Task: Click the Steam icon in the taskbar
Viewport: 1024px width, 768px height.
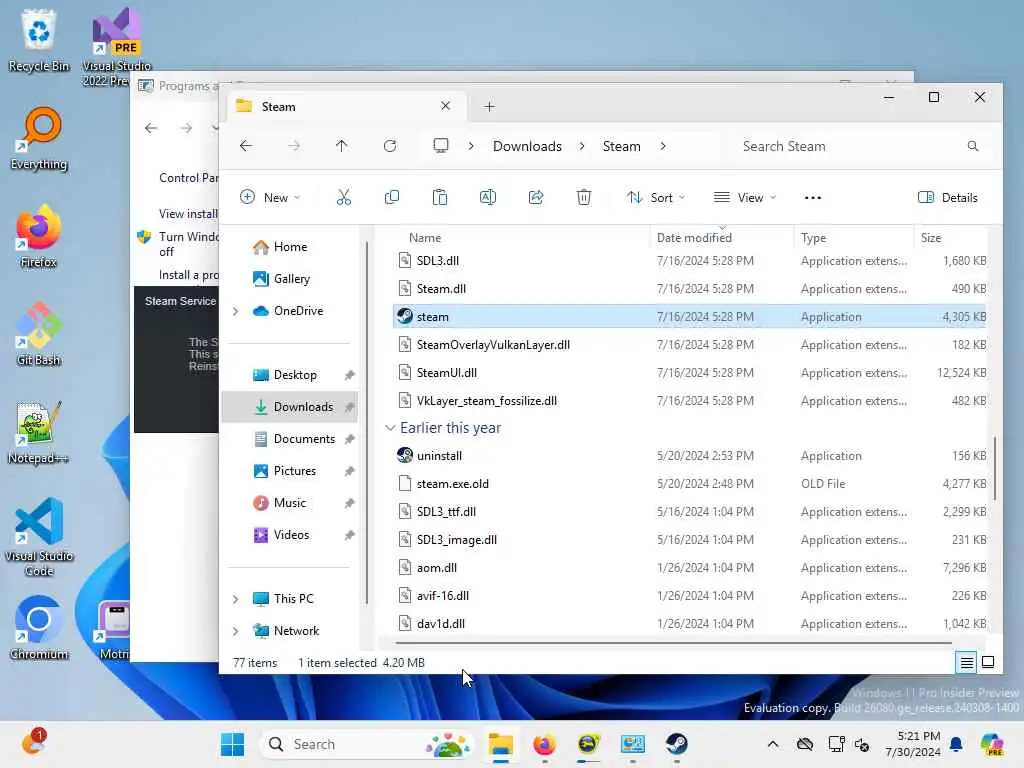Action: [x=677, y=744]
